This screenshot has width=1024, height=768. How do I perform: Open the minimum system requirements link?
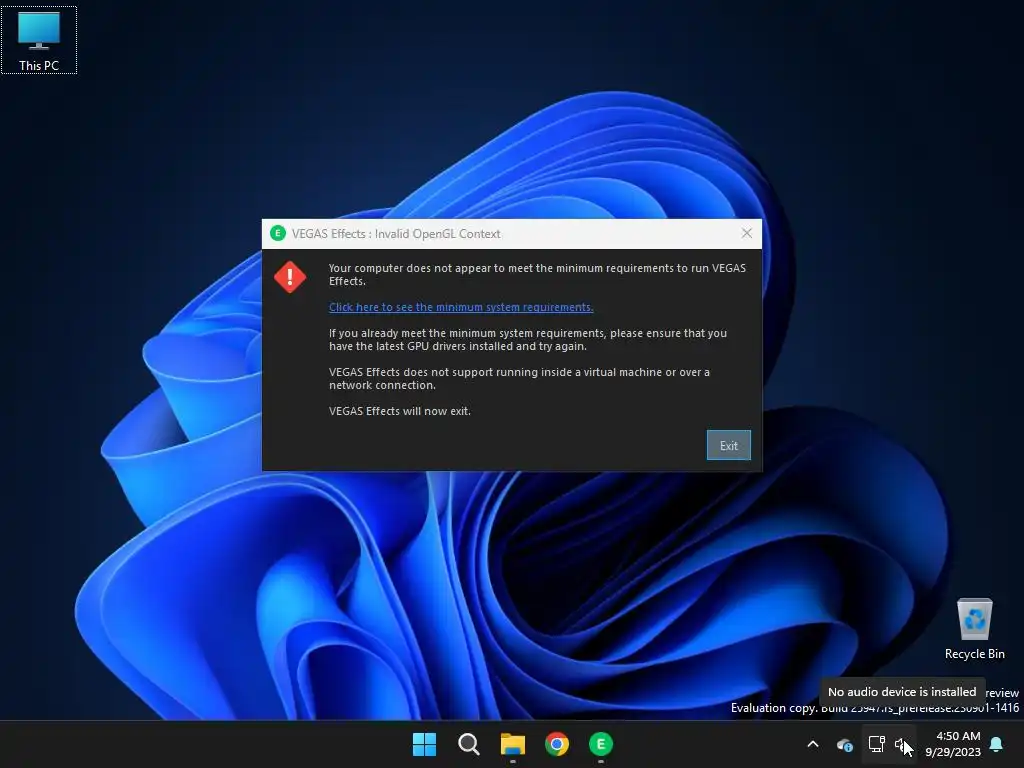[x=460, y=307]
